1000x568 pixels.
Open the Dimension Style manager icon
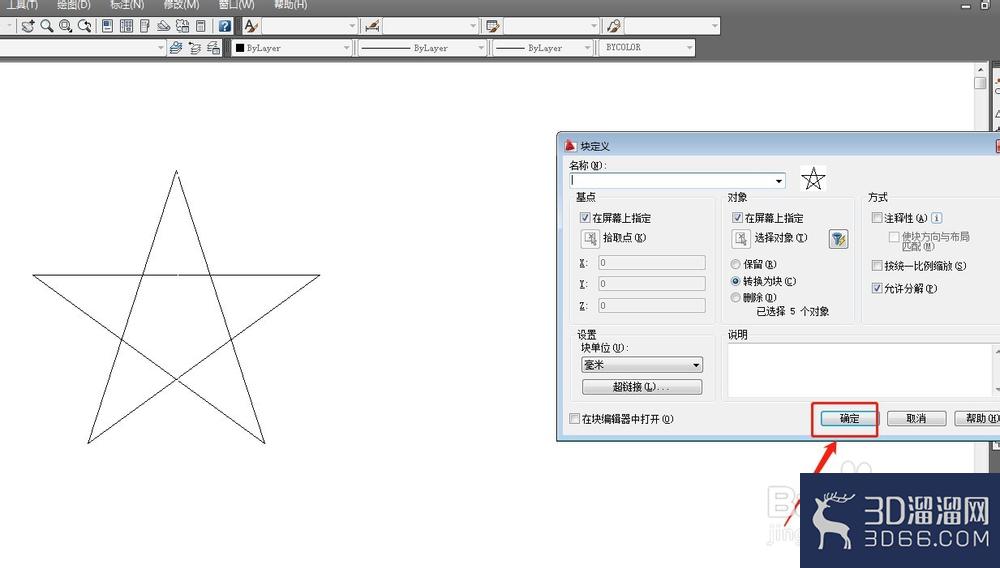point(372,26)
